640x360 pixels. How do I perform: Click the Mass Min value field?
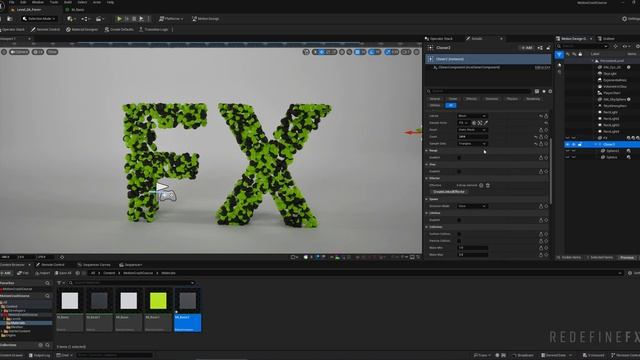473,248
